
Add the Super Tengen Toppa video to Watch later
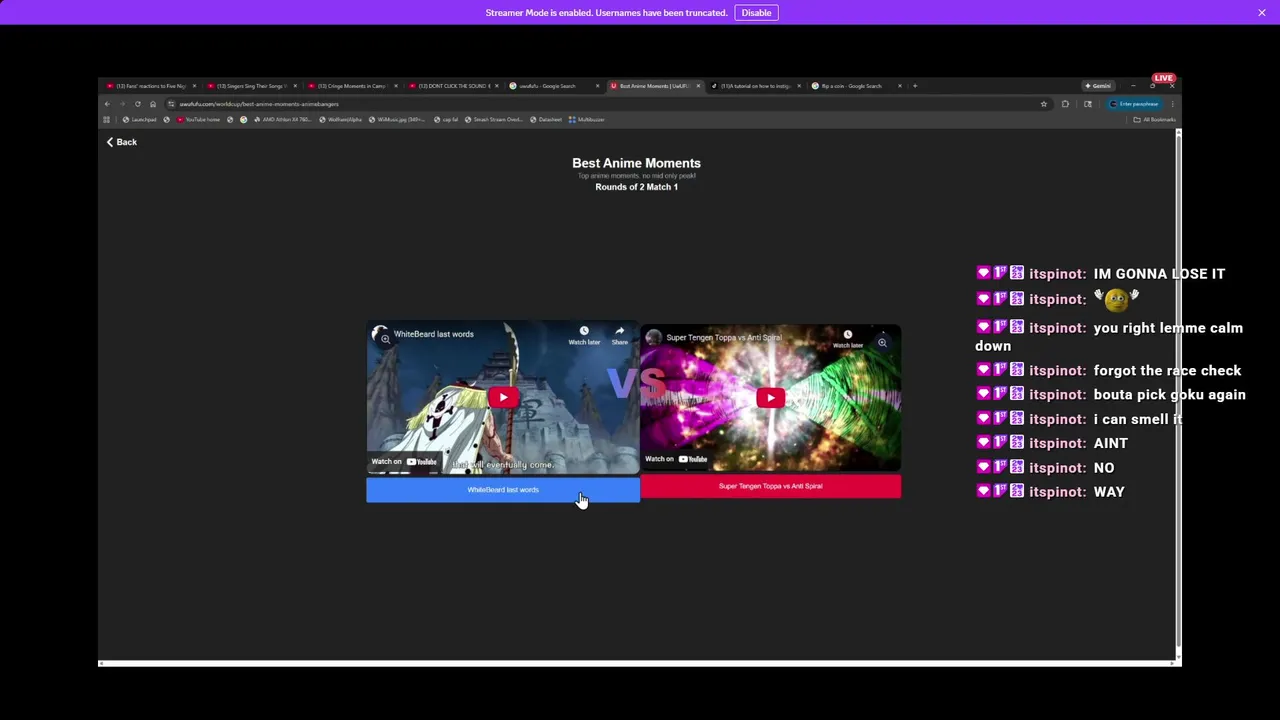tap(848, 339)
